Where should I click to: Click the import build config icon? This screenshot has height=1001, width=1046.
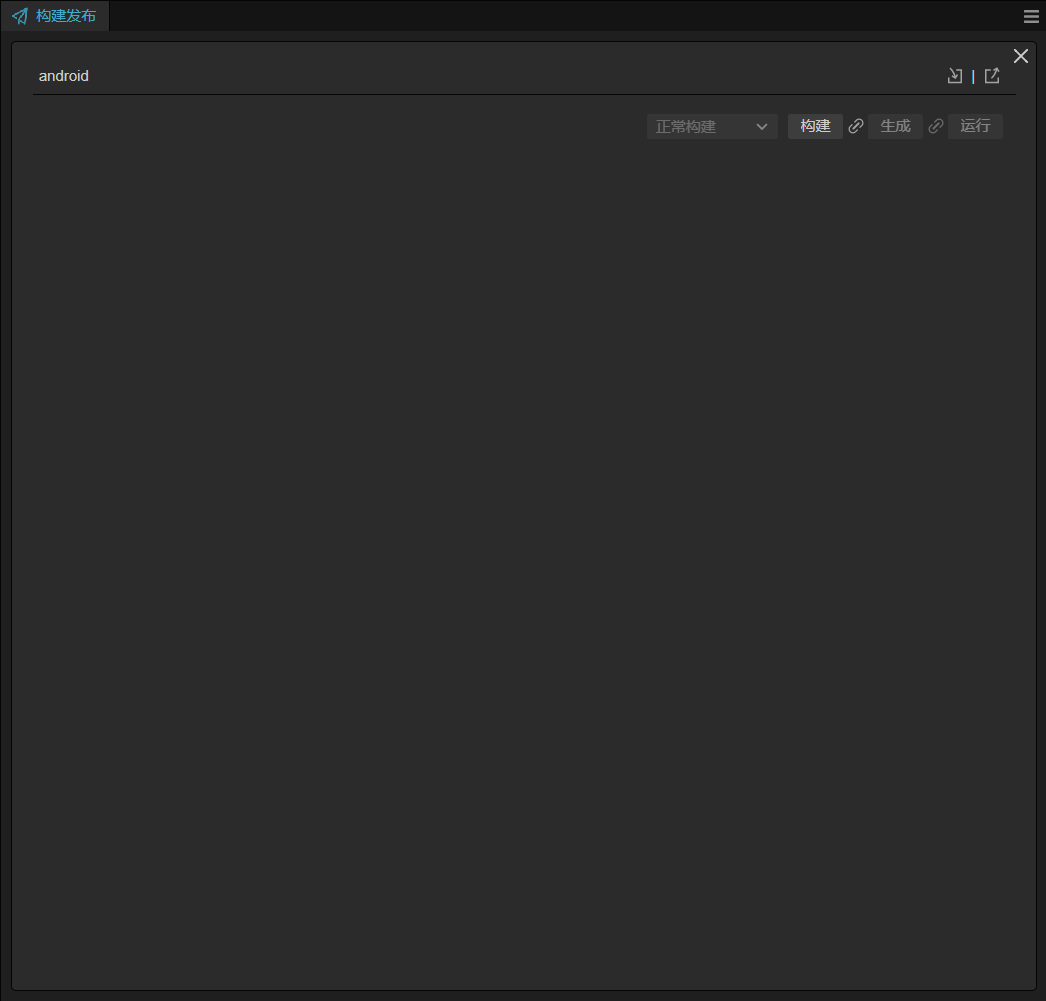tap(955, 76)
